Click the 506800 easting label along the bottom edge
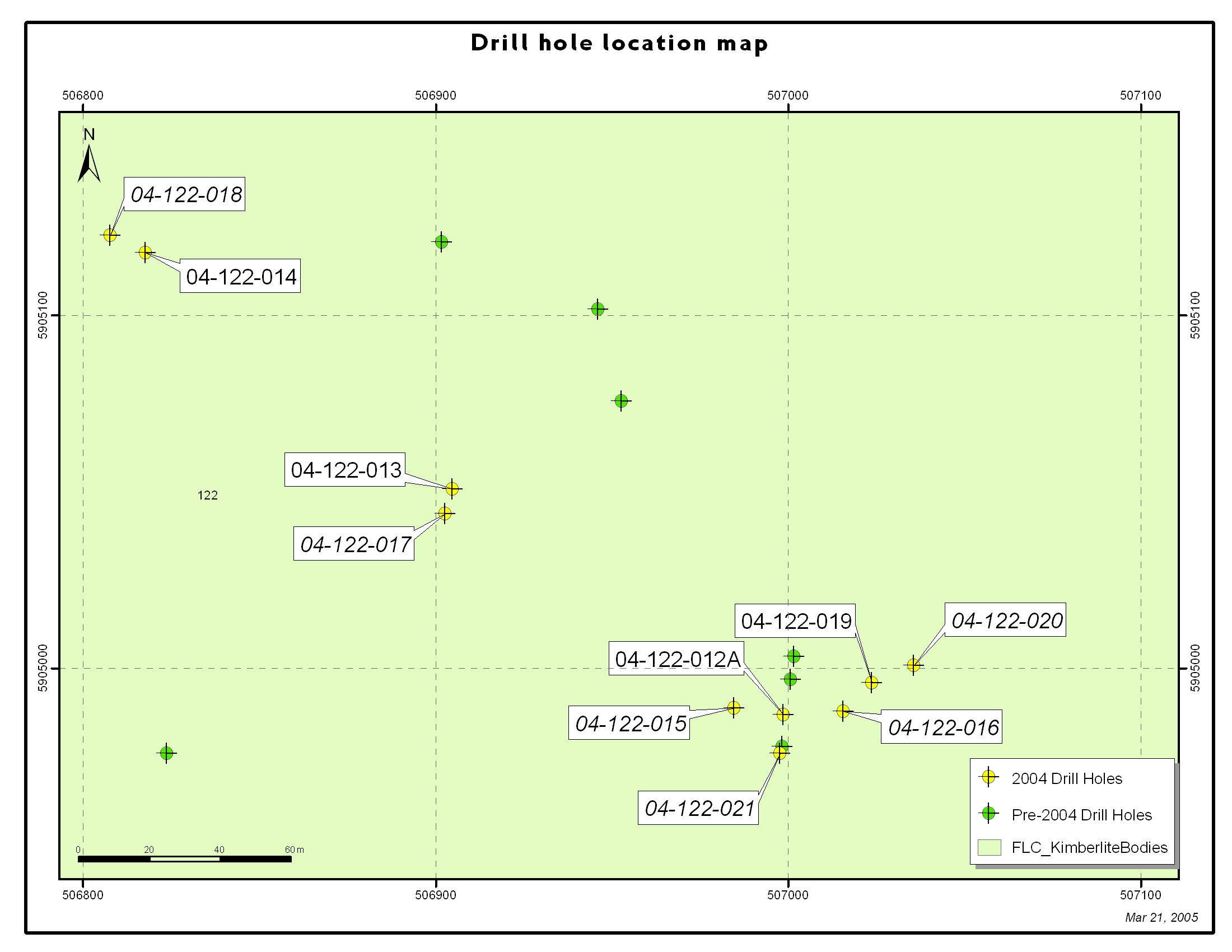This screenshot has height=952, width=1232. point(83,895)
